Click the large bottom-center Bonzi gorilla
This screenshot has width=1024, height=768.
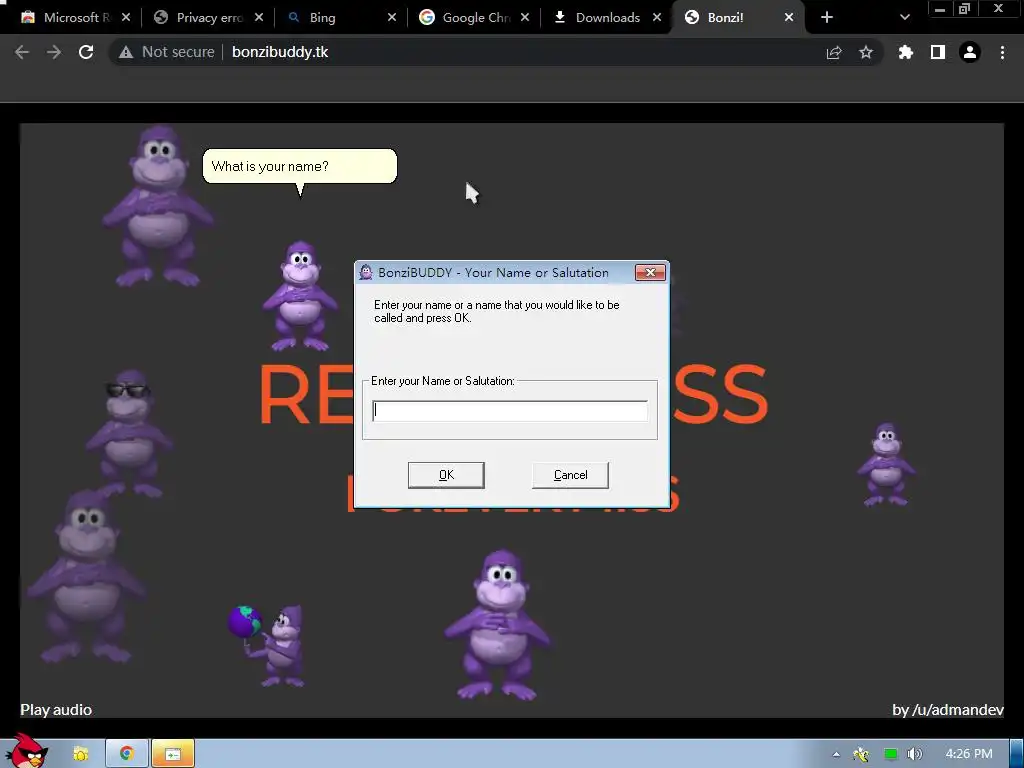point(498,625)
